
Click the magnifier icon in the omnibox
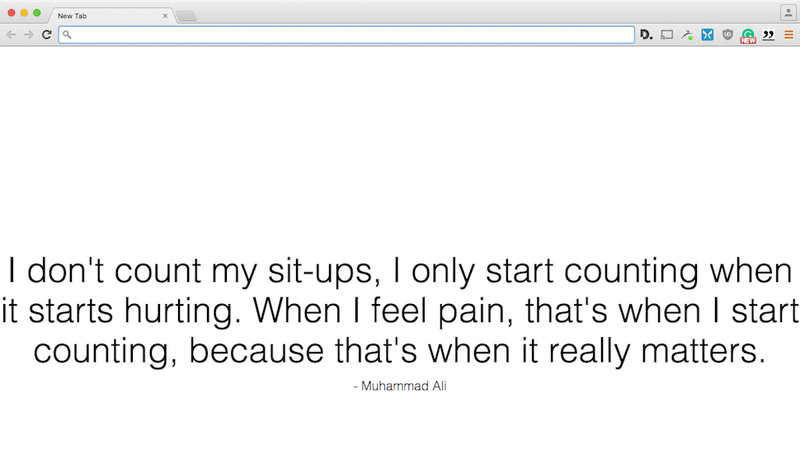[67, 35]
